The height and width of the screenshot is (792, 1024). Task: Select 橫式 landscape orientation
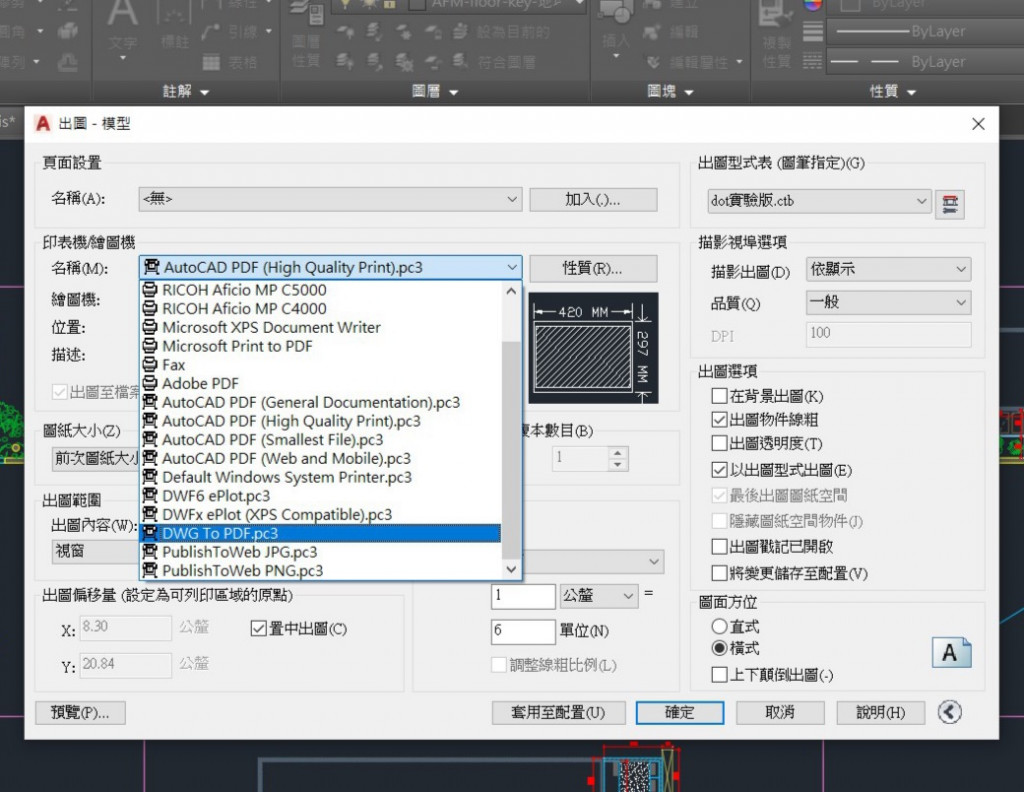(x=719, y=648)
